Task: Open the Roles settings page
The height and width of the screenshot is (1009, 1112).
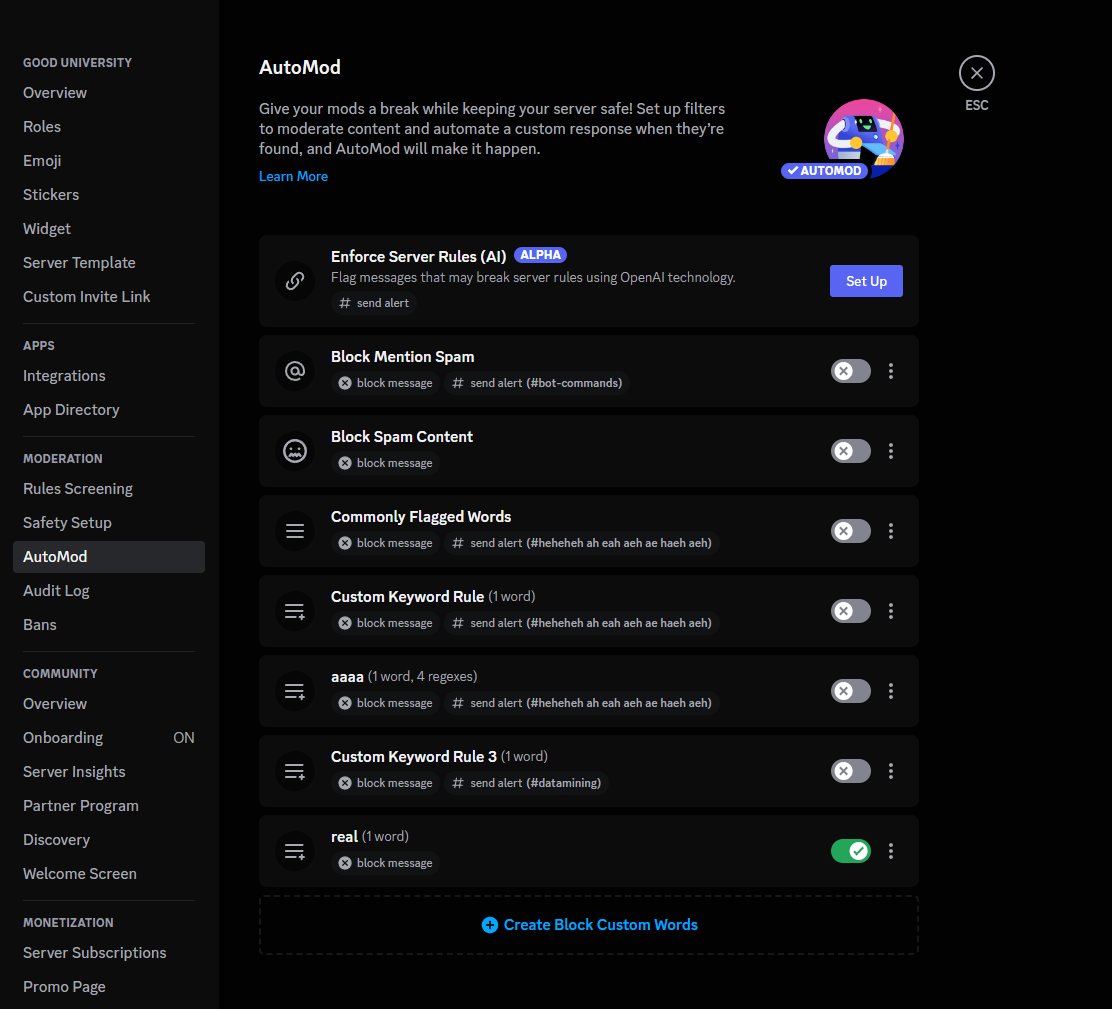Action: [109, 127]
